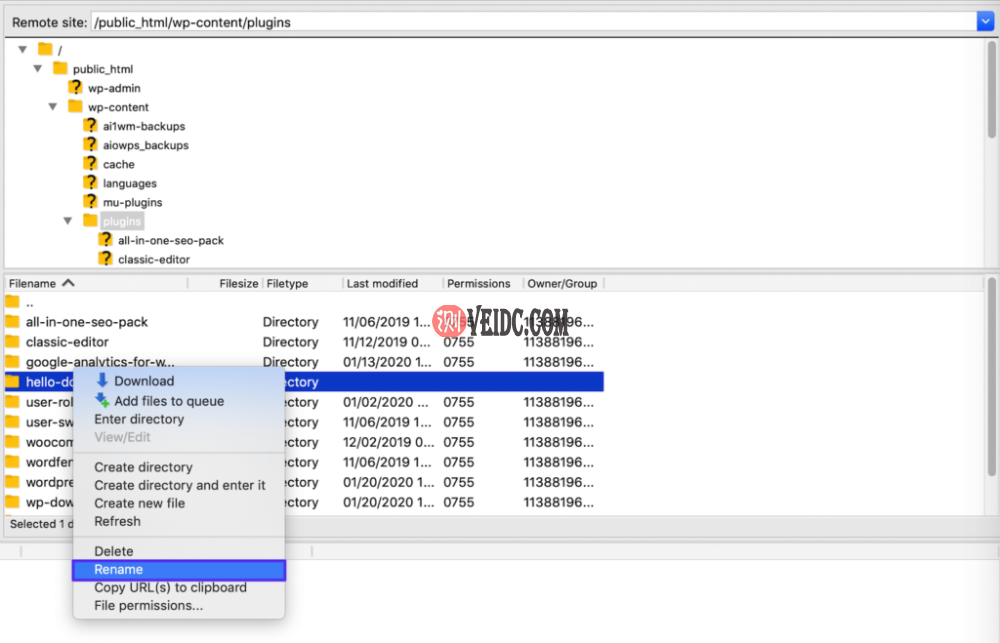Choose Rename from the context menu

(x=119, y=570)
